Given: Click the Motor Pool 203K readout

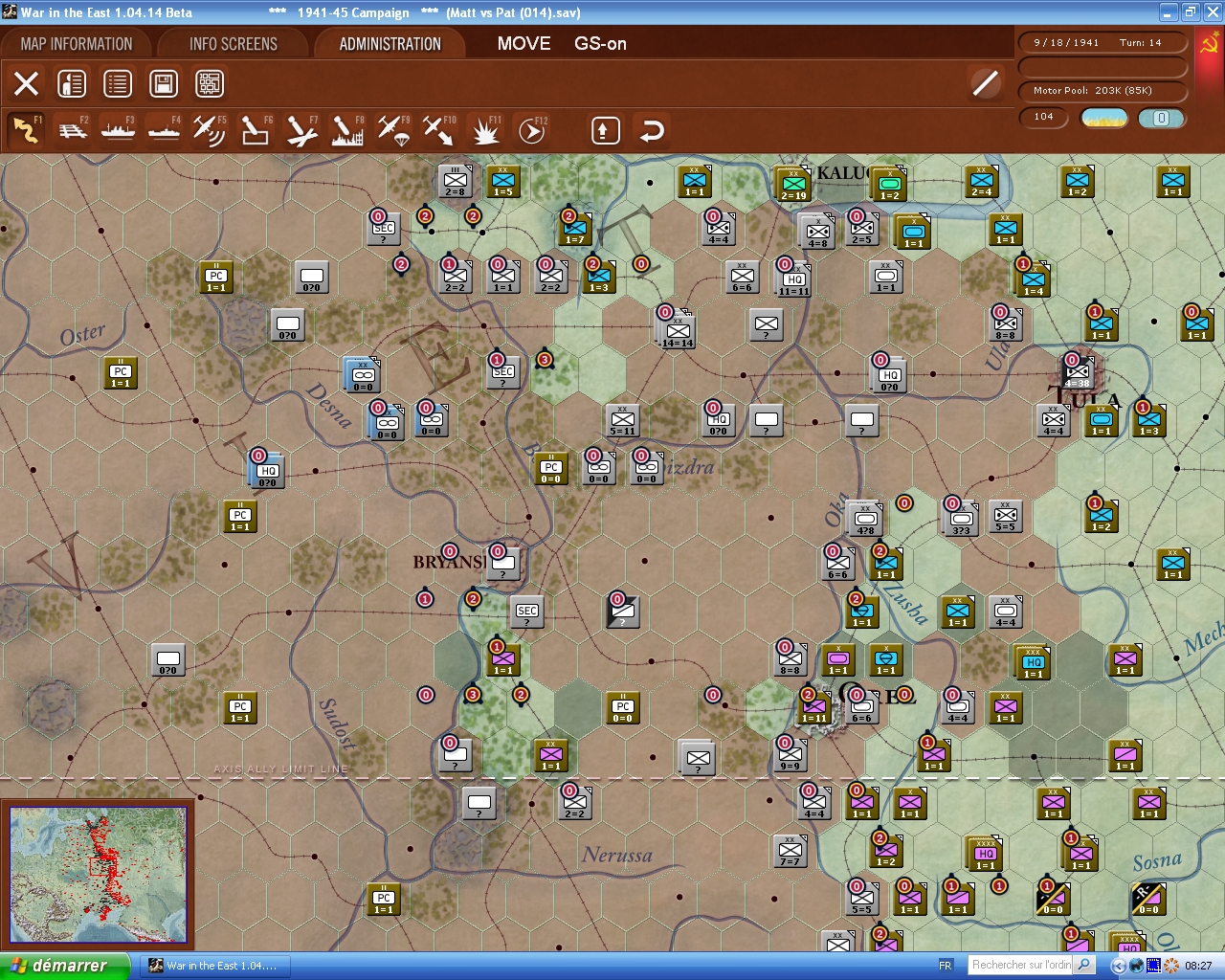Looking at the screenshot, I should click(x=1102, y=91).
